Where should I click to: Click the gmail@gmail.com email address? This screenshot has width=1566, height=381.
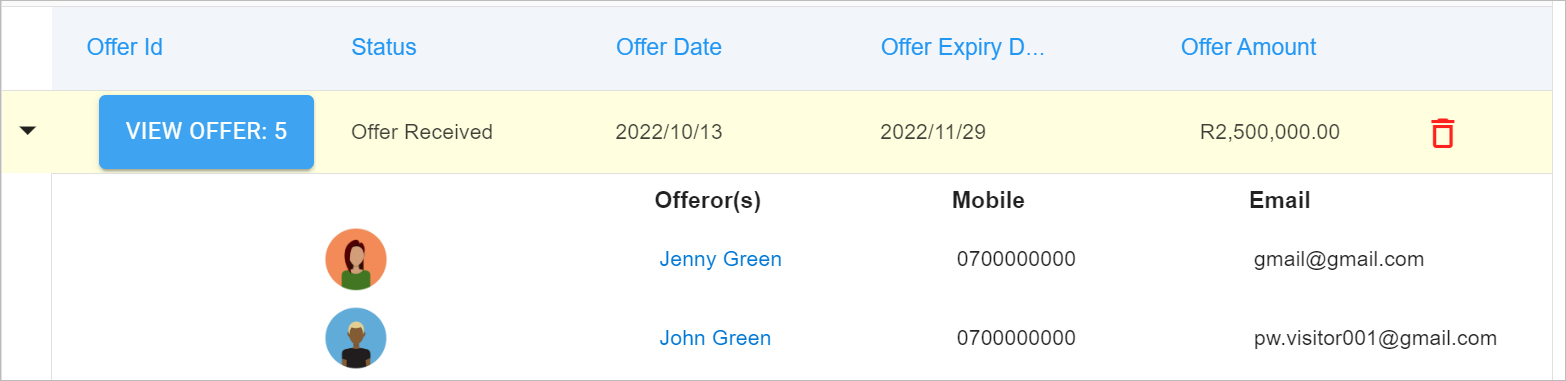point(1339,259)
